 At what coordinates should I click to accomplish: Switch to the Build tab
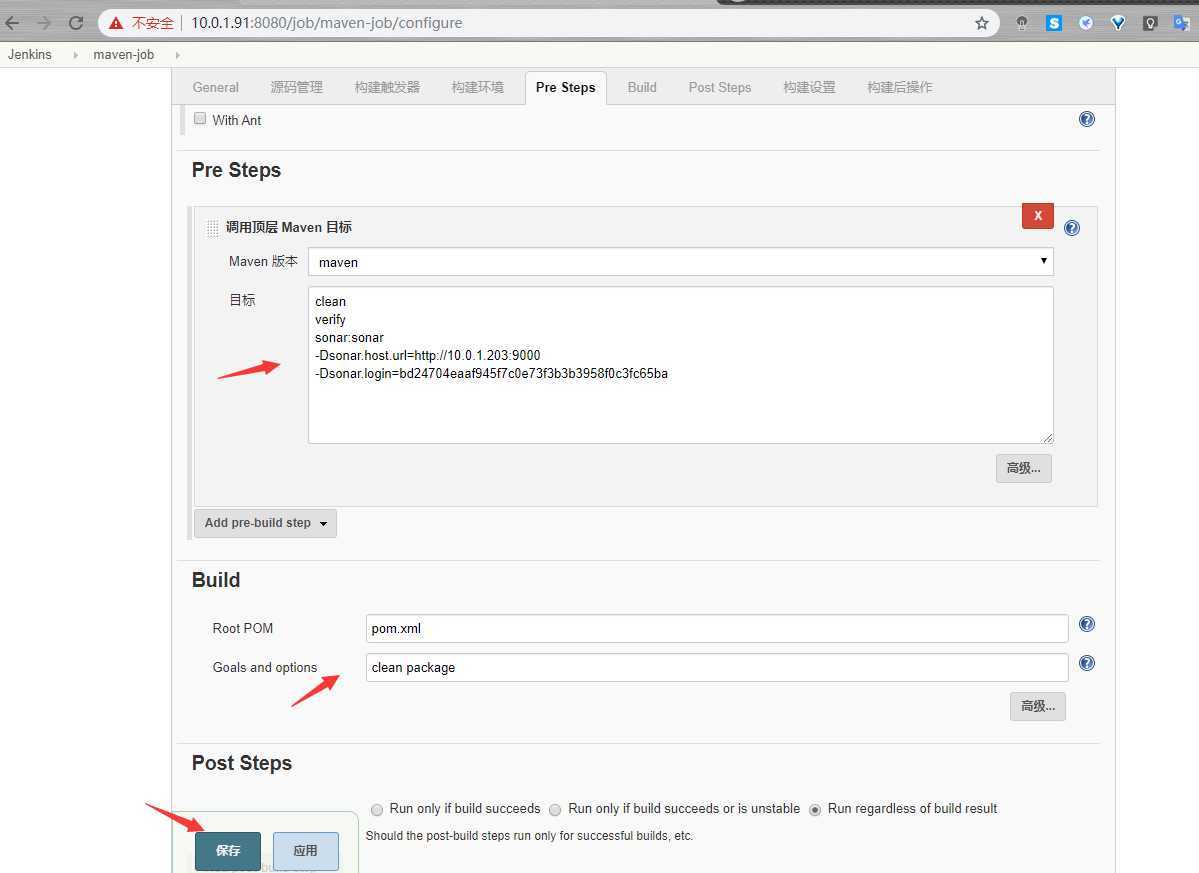[x=642, y=87]
